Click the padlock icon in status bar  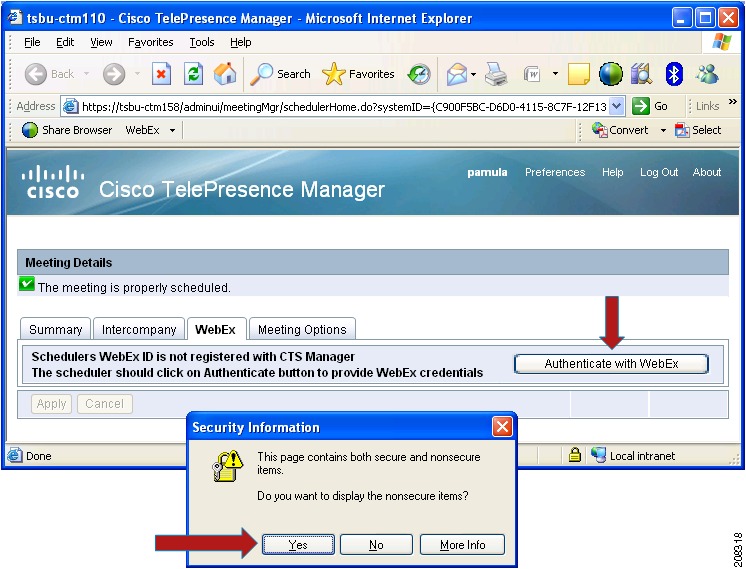coord(575,455)
